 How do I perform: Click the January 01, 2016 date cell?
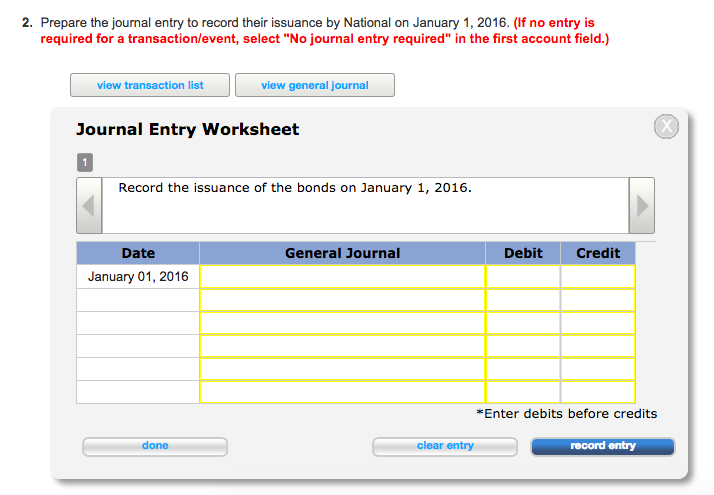(x=138, y=276)
